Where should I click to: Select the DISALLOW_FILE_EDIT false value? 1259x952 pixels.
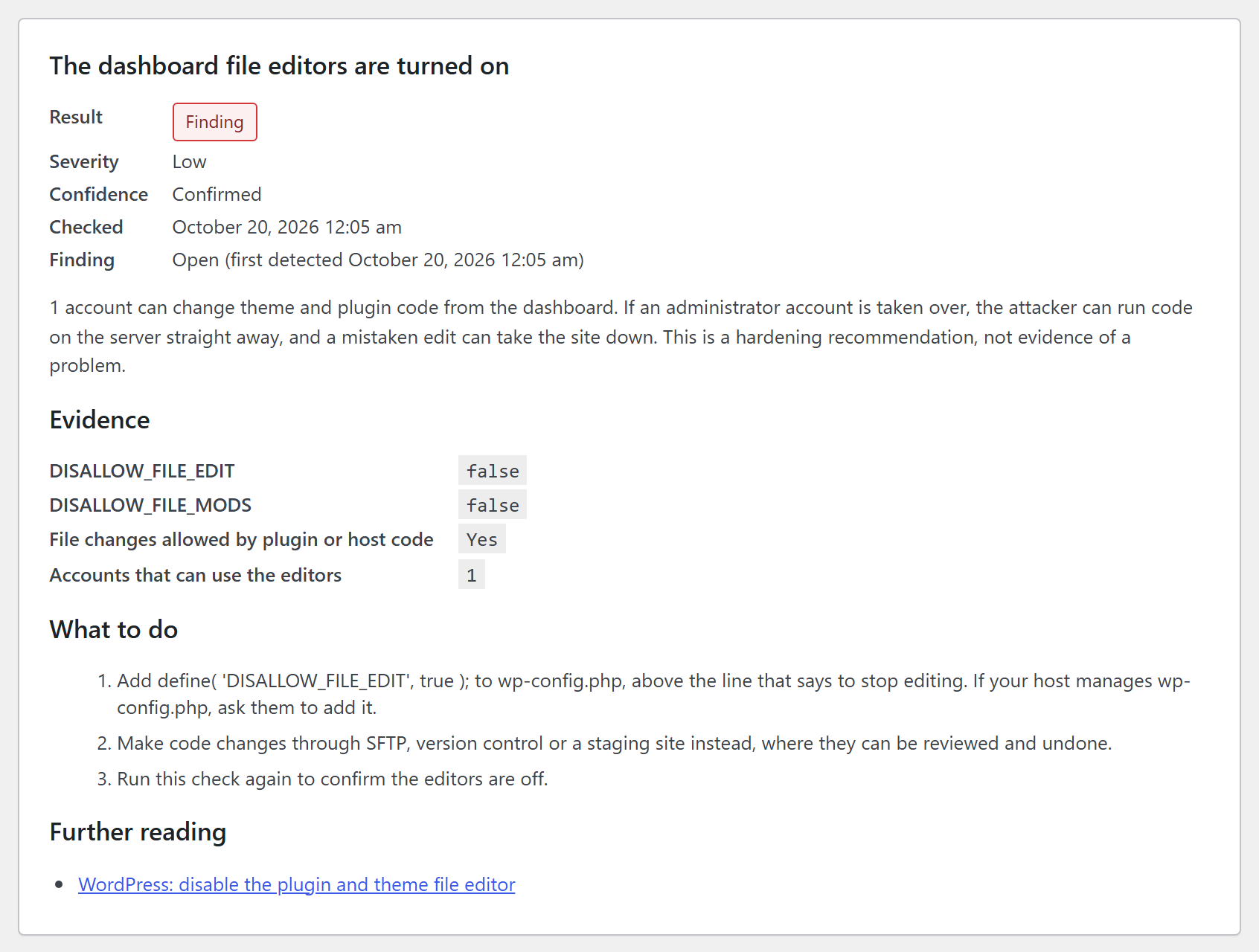click(493, 471)
